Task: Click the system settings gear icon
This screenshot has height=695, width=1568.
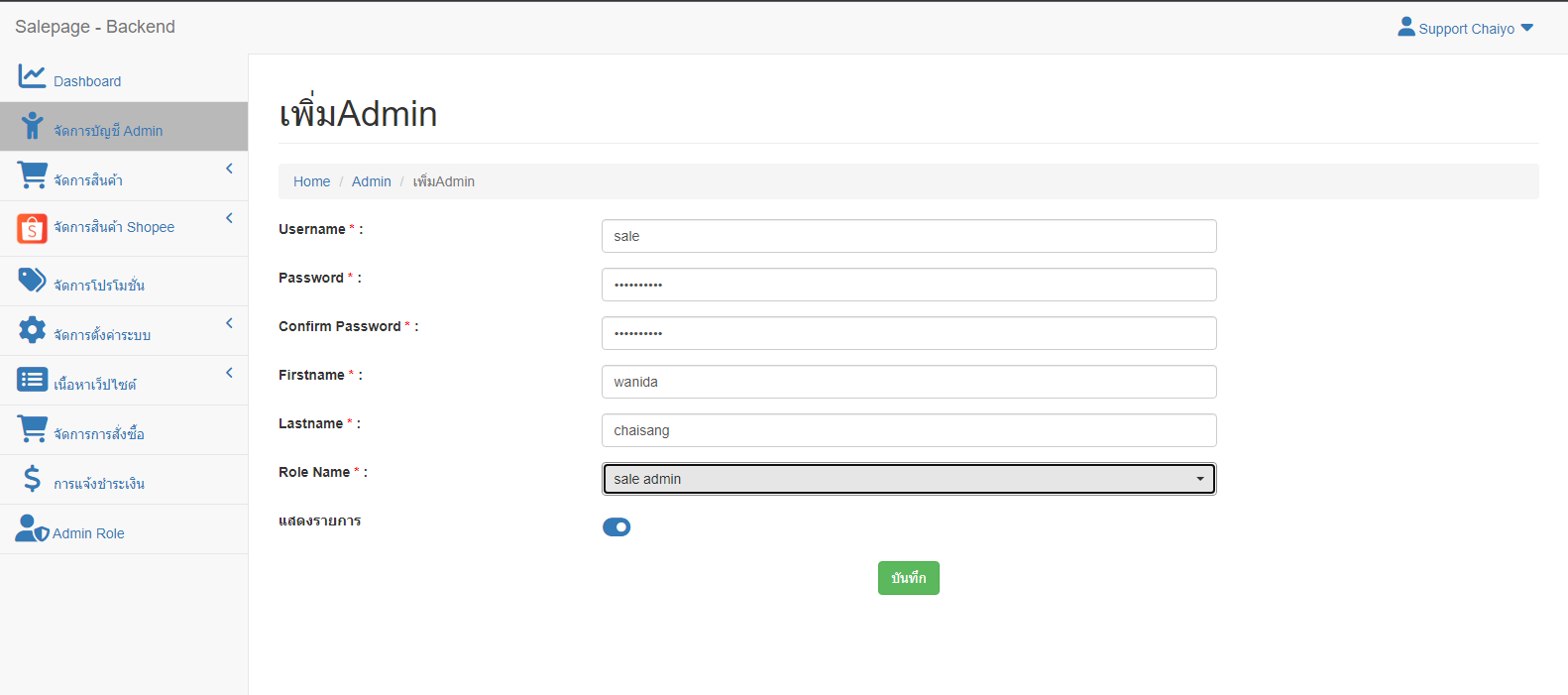Action: (x=32, y=330)
